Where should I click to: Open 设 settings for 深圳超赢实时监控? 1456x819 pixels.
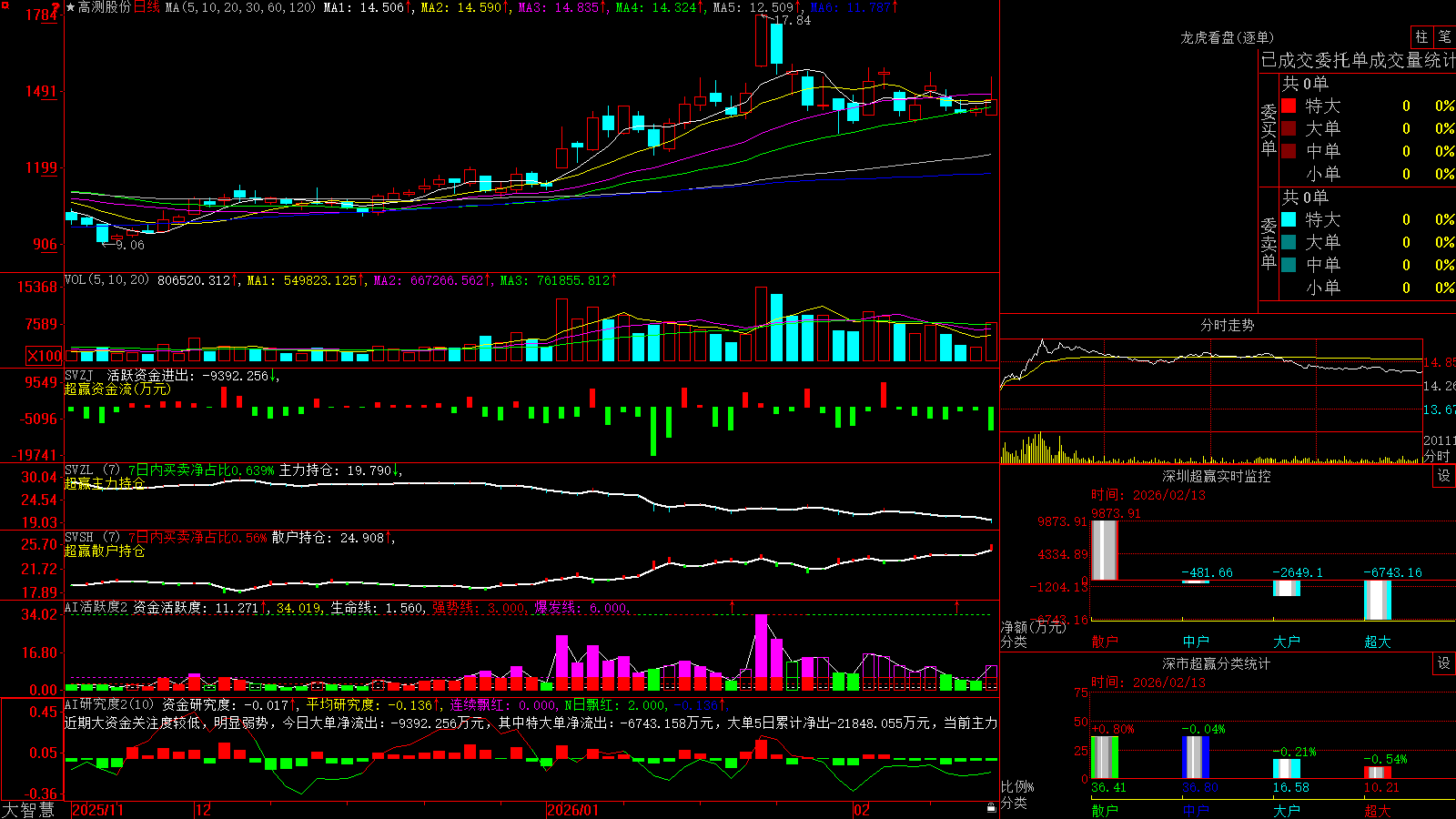1444,476
